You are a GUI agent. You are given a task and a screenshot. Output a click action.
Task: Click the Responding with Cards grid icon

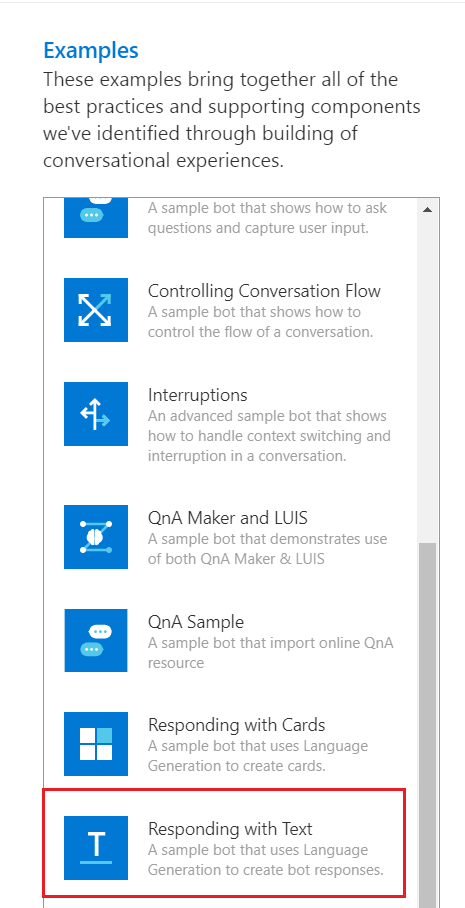coord(96,744)
